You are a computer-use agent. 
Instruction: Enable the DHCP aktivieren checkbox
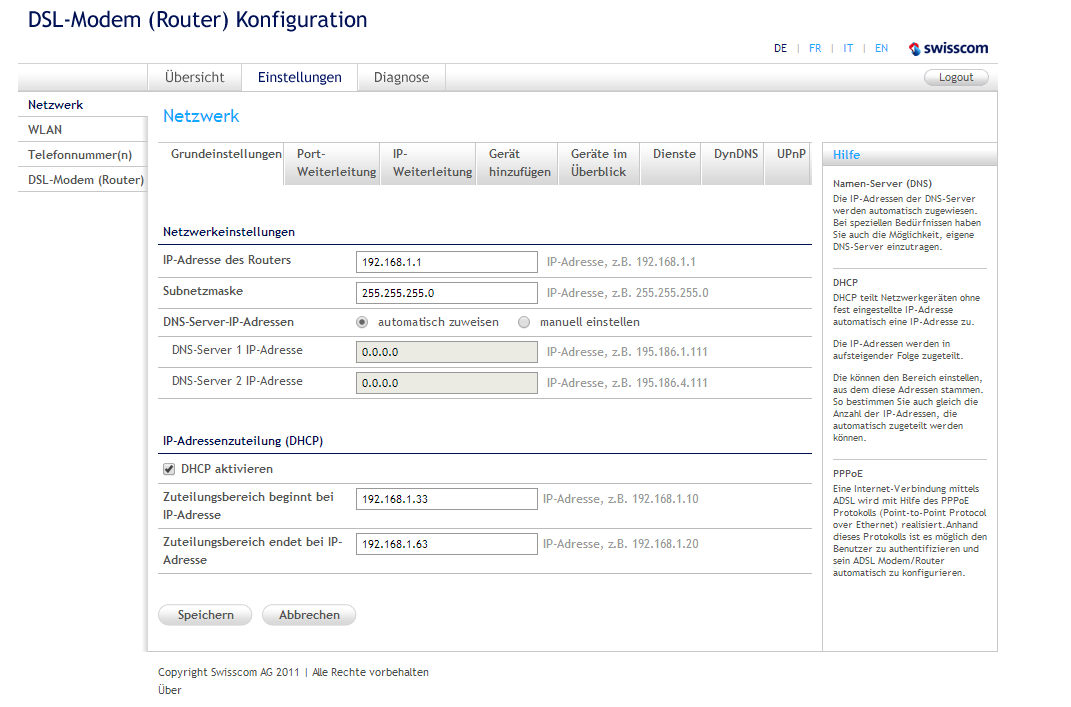[168, 469]
